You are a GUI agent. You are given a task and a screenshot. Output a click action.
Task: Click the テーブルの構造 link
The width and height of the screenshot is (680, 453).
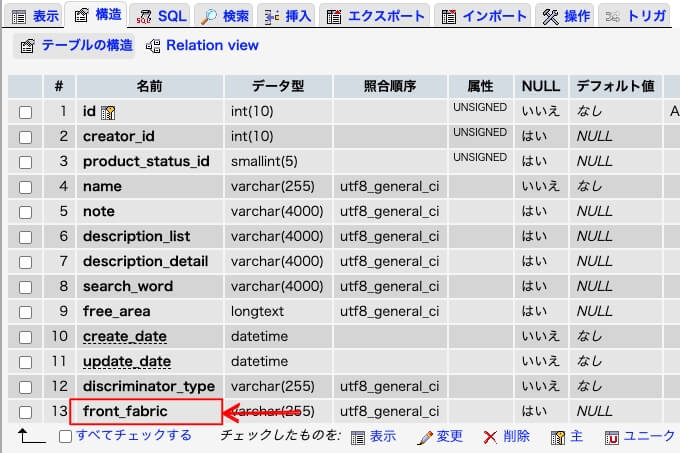pos(87,45)
